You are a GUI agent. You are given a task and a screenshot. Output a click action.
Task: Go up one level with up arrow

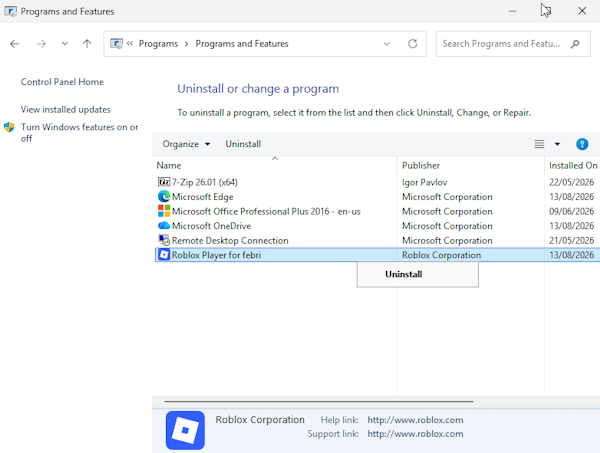point(87,44)
